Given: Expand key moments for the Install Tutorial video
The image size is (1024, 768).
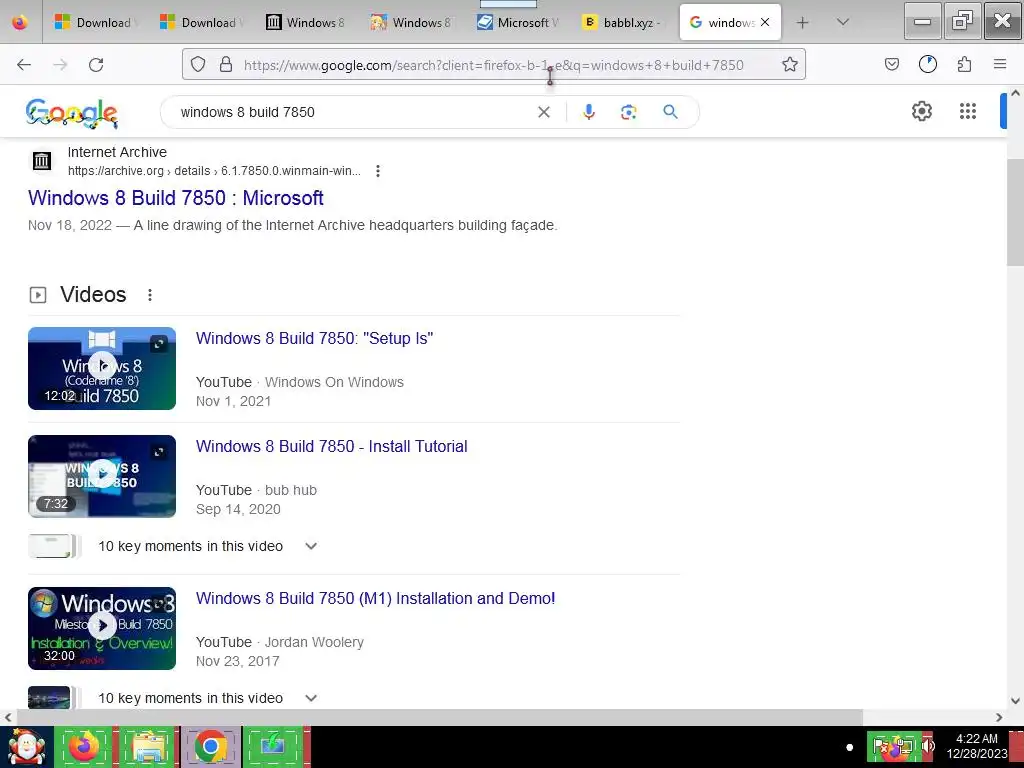Looking at the screenshot, I should (x=311, y=546).
